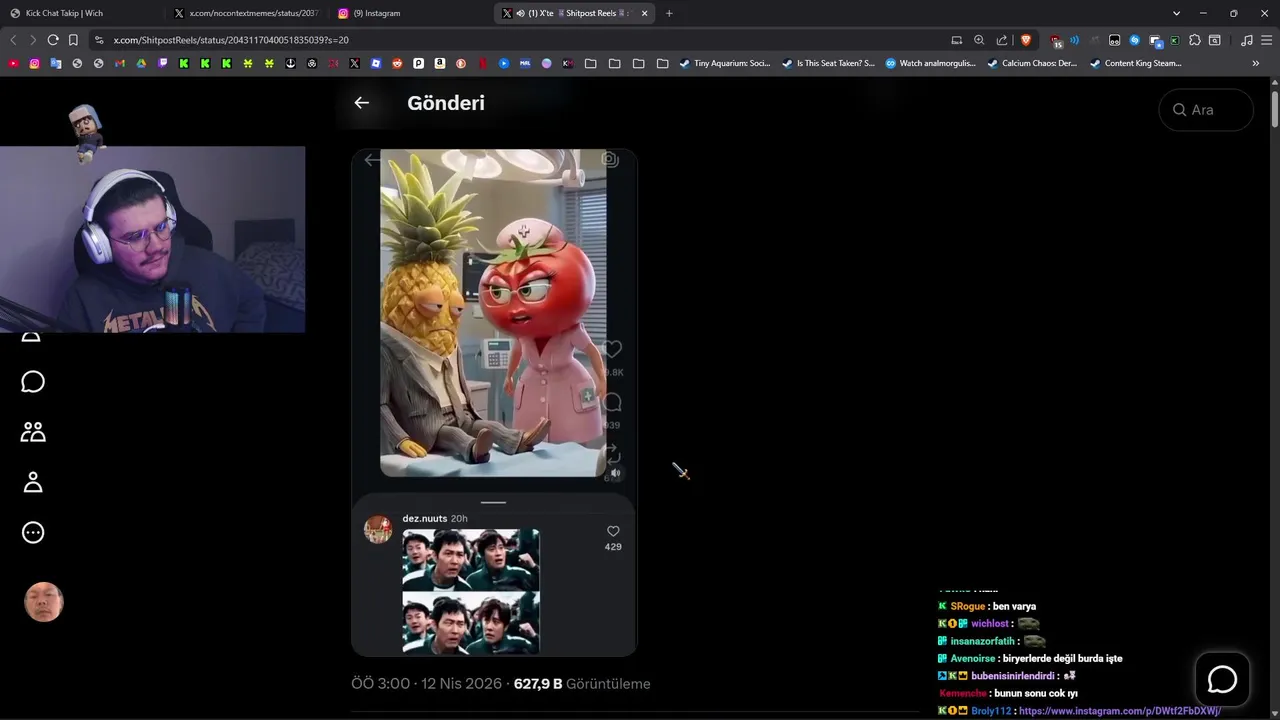1280x720 pixels.
Task: Open reel comments bubble icon
Action: 612,402
